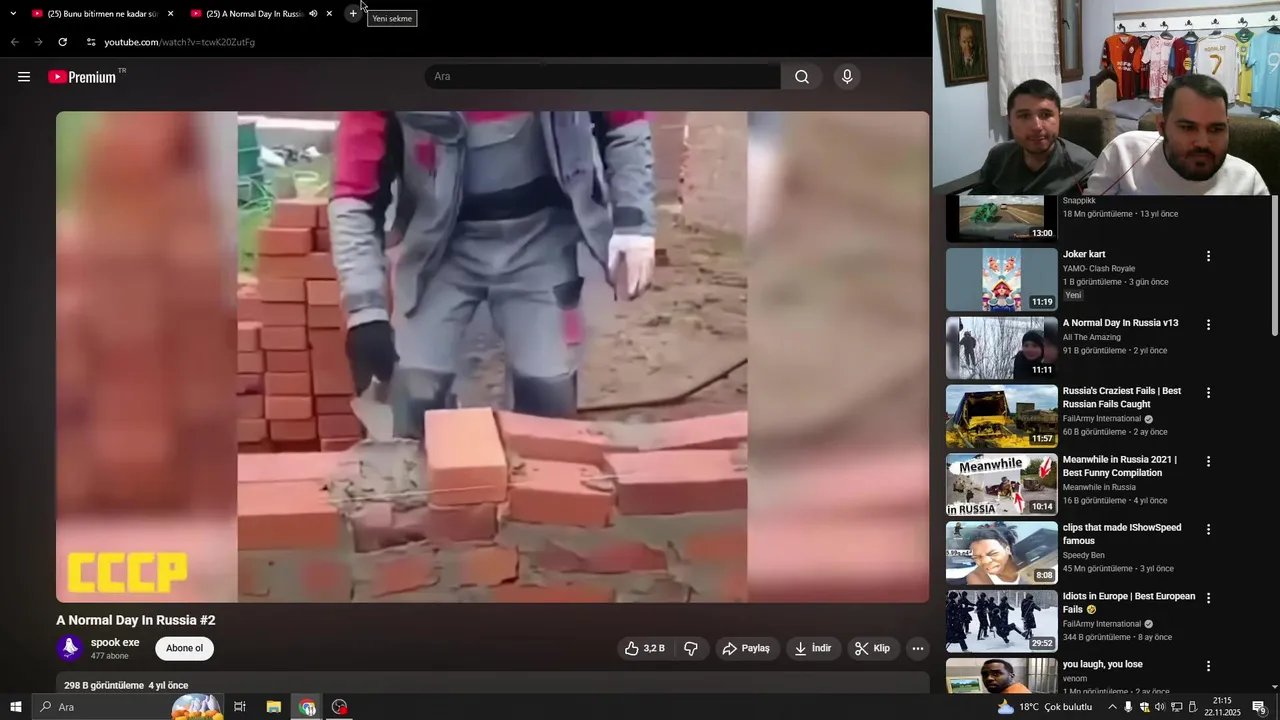The width and height of the screenshot is (1280, 720).
Task: Open Russia's Craziest Fails thumbnail
Action: 1001,416
